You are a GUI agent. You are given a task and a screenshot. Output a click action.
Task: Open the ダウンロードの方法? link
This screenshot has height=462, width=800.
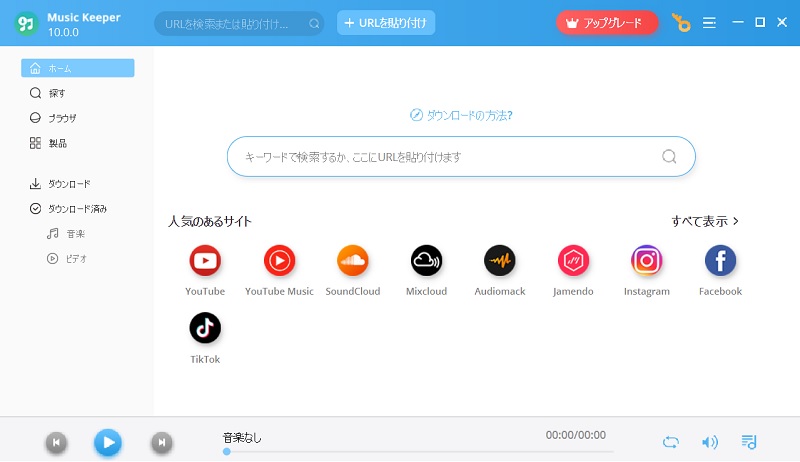(x=461, y=115)
